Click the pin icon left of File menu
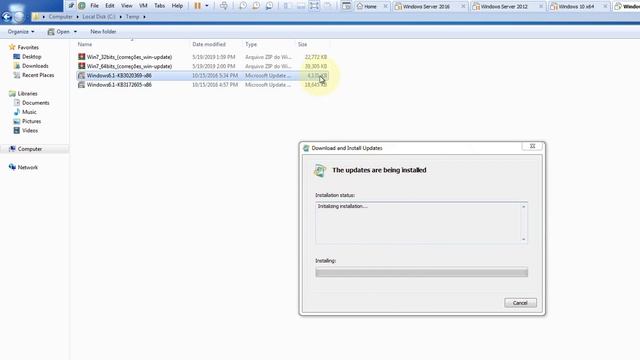This screenshot has height=360, width=640. [71, 6]
